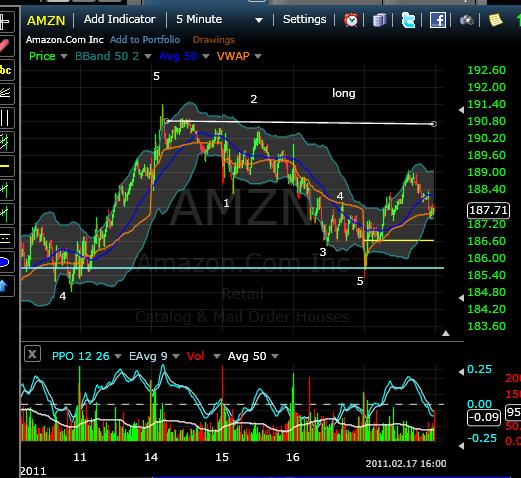Click Add Indicator menu item
The height and width of the screenshot is (478, 521).
click(119, 19)
